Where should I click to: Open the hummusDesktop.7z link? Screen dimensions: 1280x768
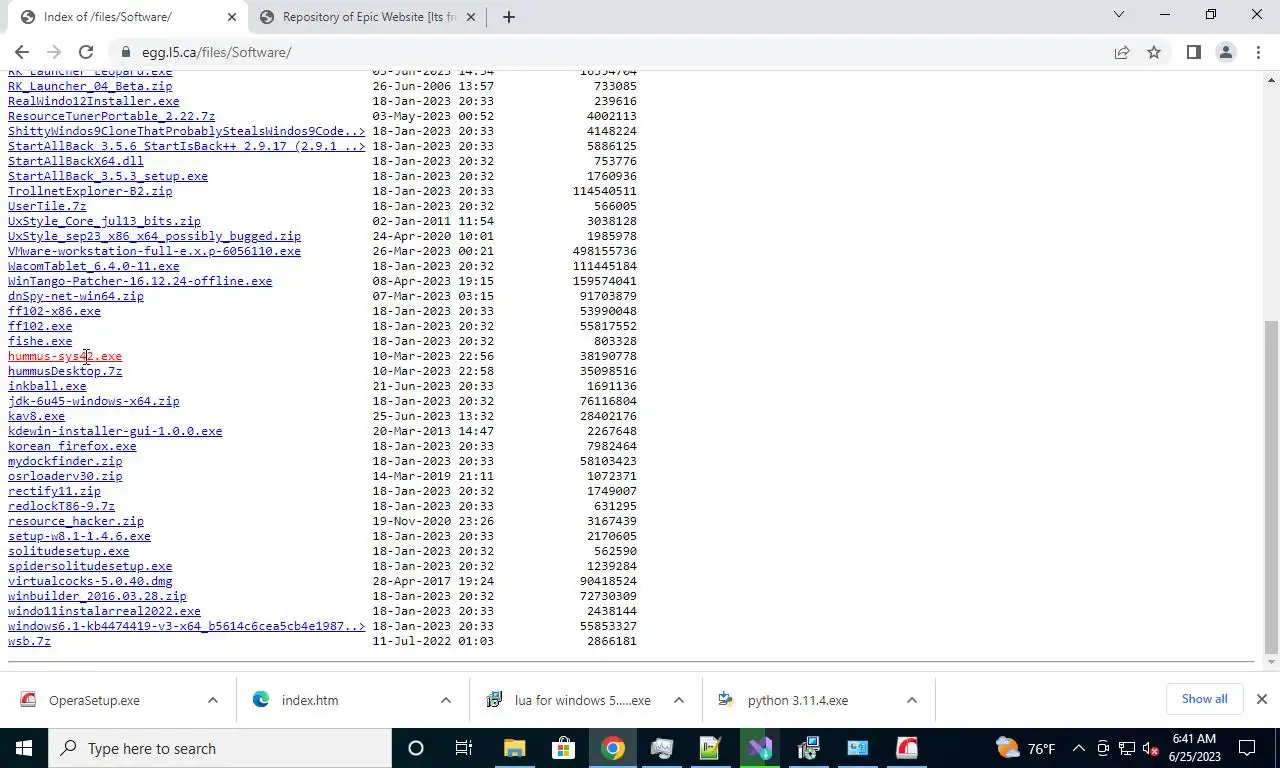(65, 371)
